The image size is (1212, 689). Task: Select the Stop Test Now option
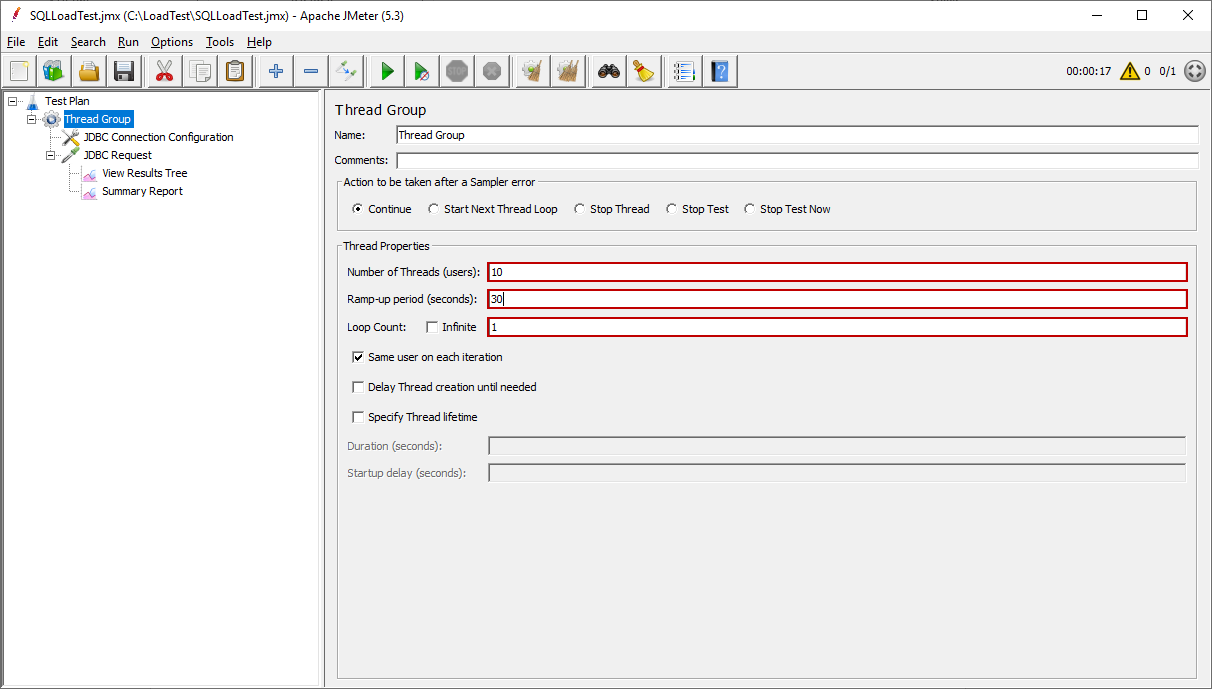pyautogui.click(x=749, y=209)
